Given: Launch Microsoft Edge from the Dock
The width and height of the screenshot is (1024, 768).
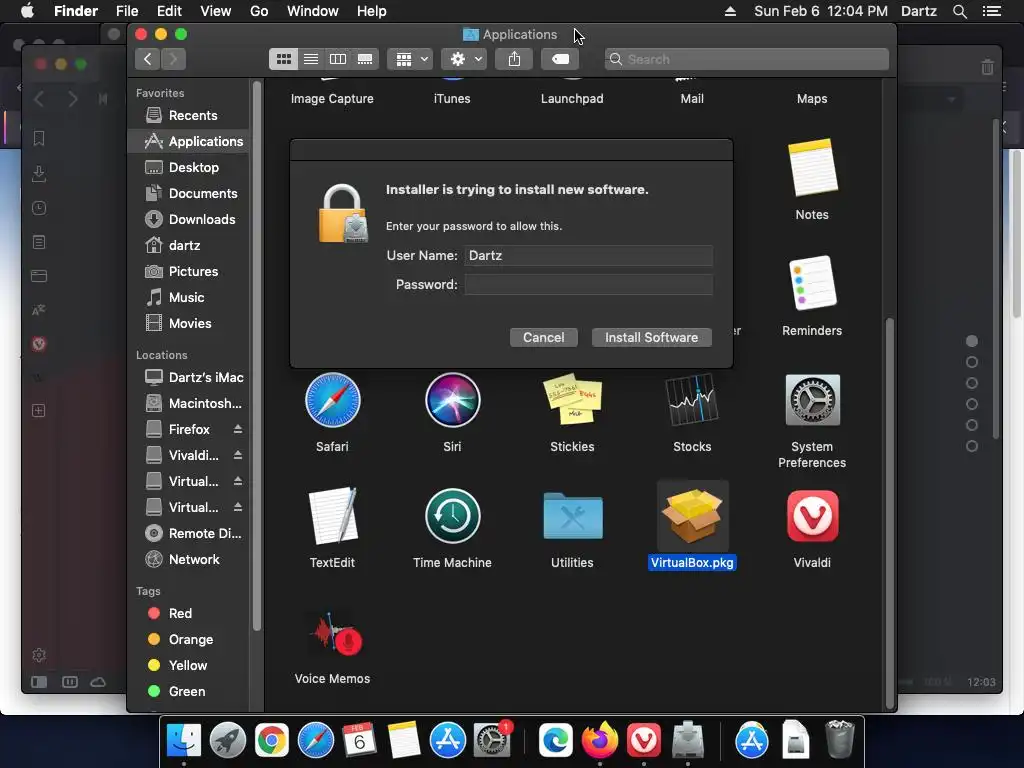Looking at the screenshot, I should pos(556,740).
